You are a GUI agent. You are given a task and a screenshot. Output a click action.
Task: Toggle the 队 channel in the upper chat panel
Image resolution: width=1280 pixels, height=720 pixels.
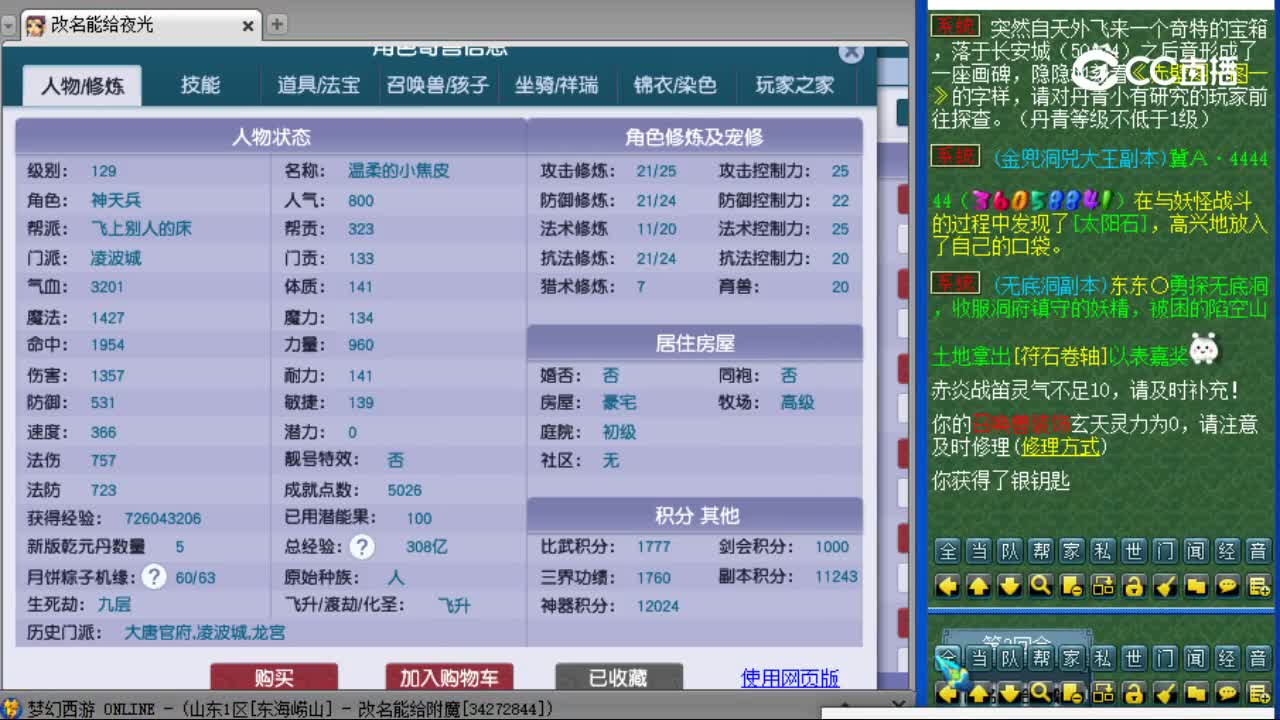1010,551
